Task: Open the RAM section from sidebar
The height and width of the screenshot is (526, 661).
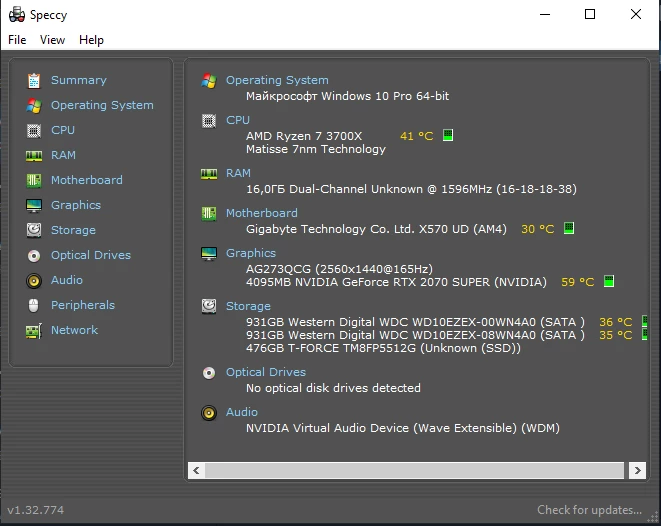Action: 63,155
